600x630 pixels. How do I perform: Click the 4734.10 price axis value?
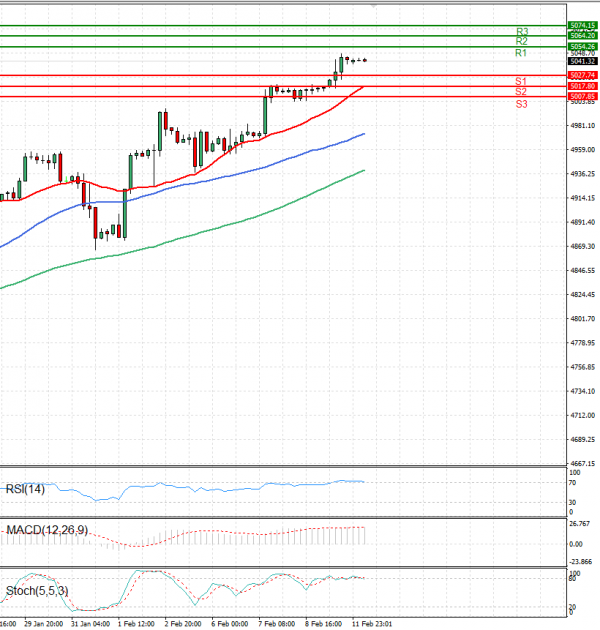click(583, 391)
